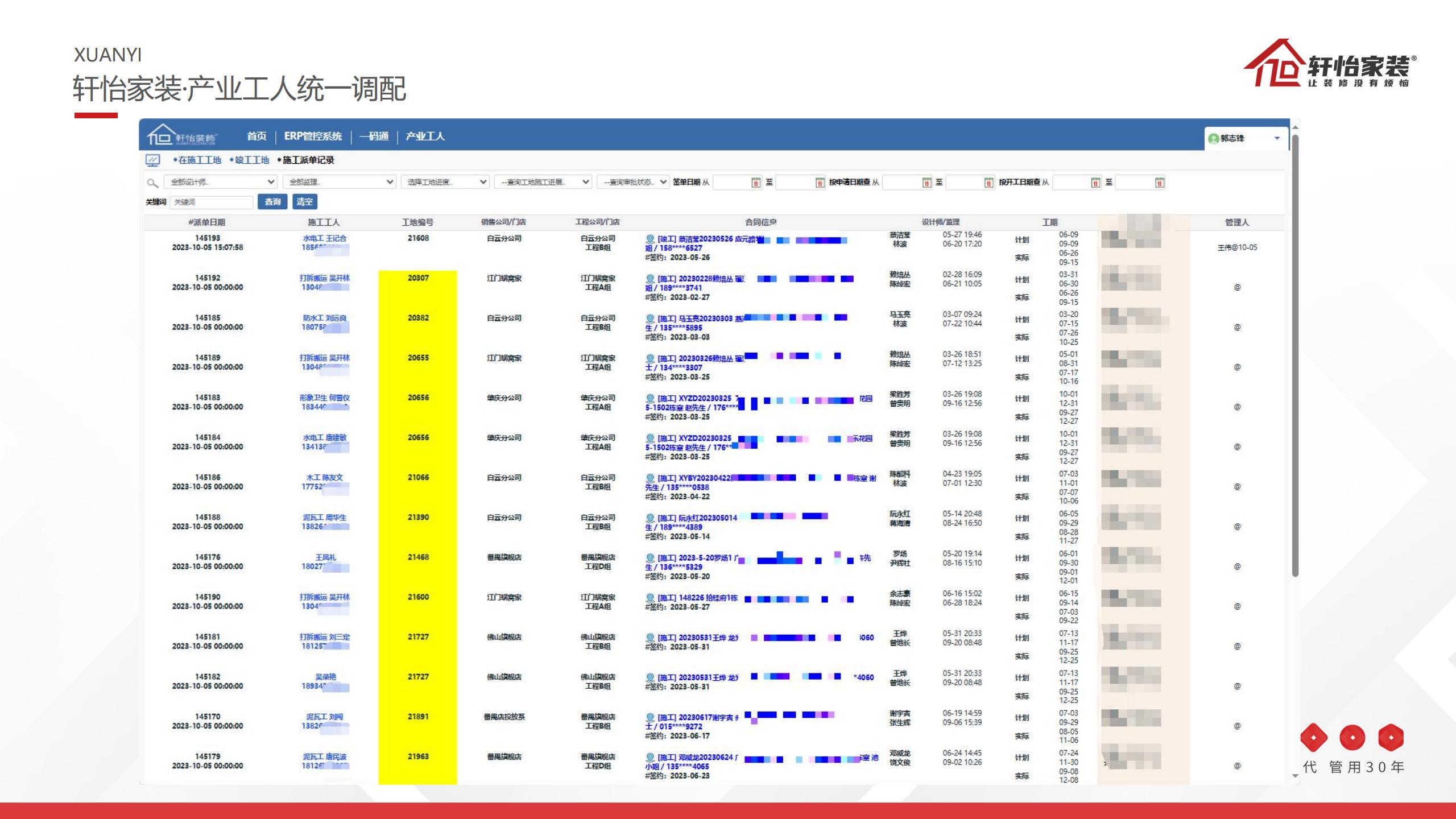This screenshot has width=1456, height=819.
Task: Open worker link 木工 陈友文
Action: (x=324, y=477)
